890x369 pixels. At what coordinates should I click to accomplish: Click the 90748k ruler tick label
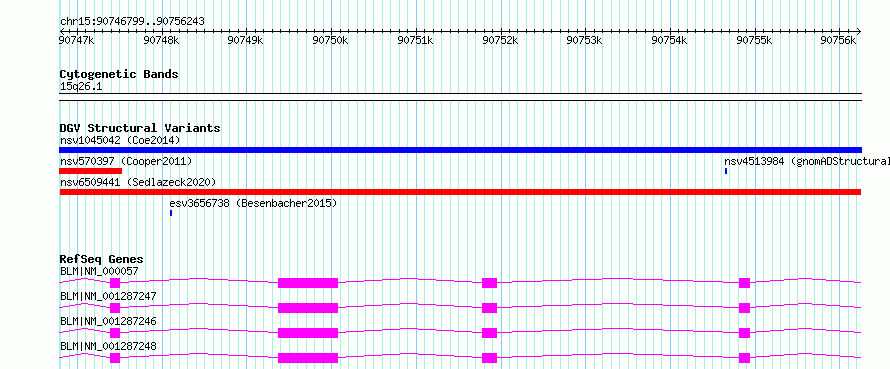pyautogui.click(x=161, y=40)
